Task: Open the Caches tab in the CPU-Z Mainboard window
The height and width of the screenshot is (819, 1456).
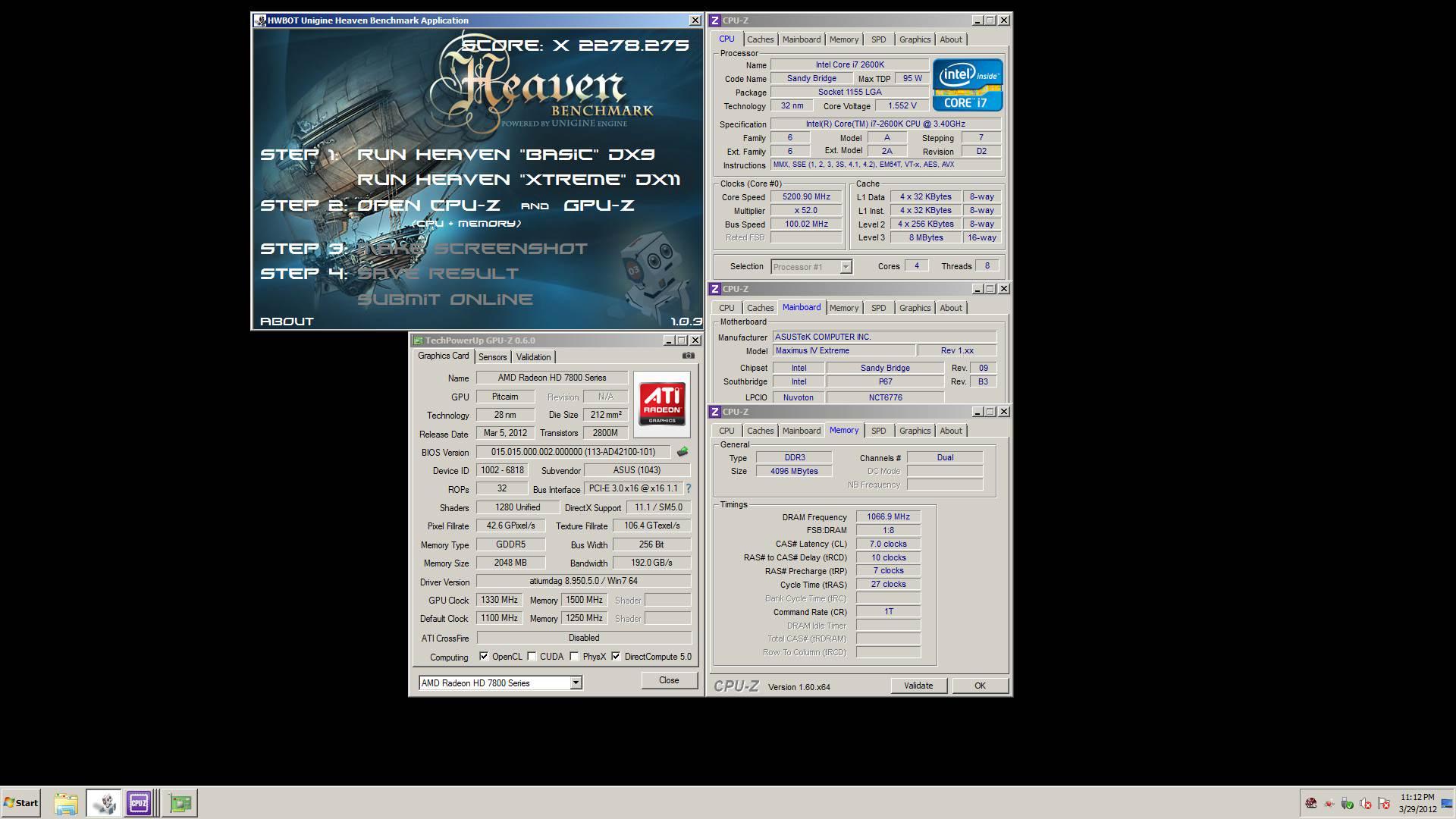Action: [x=760, y=308]
